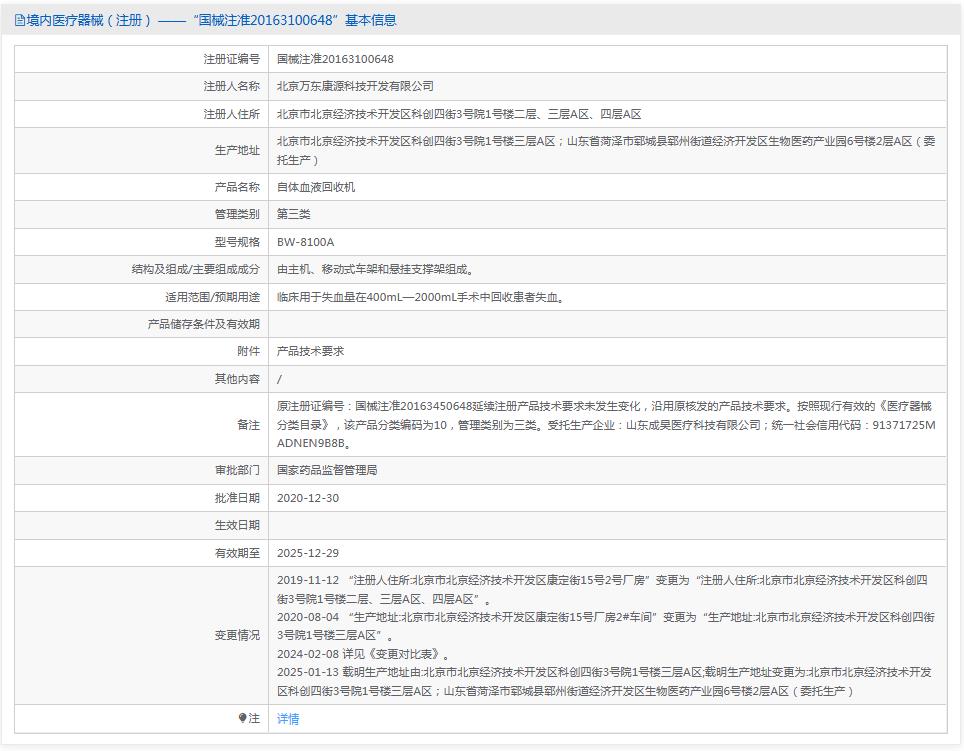Viewport: 964px width, 751px height.
Task: Select registration number 国械注准20163100648 in table
Action: coord(335,59)
